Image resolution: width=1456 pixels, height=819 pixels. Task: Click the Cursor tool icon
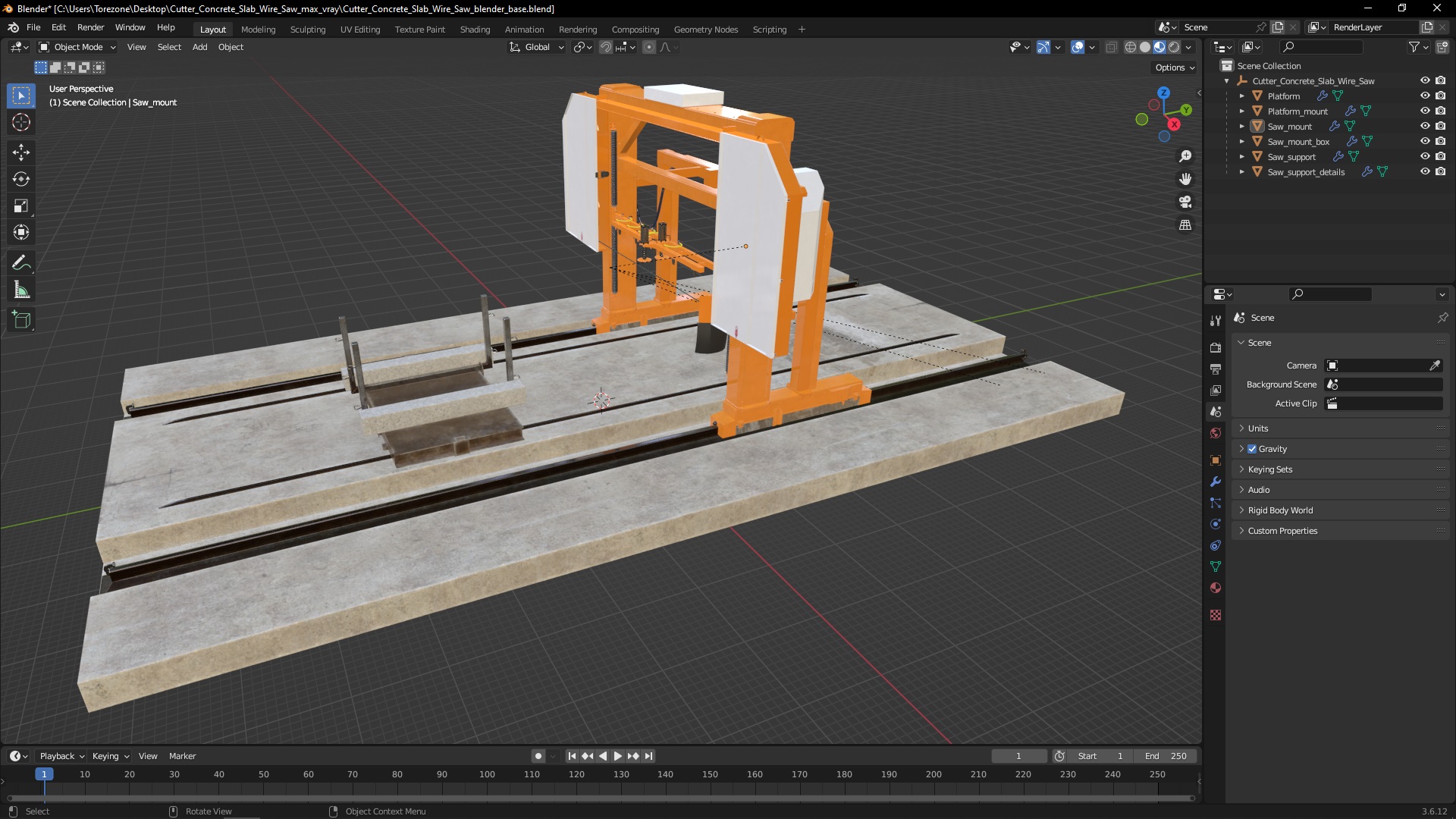click(x=22, y=122)
